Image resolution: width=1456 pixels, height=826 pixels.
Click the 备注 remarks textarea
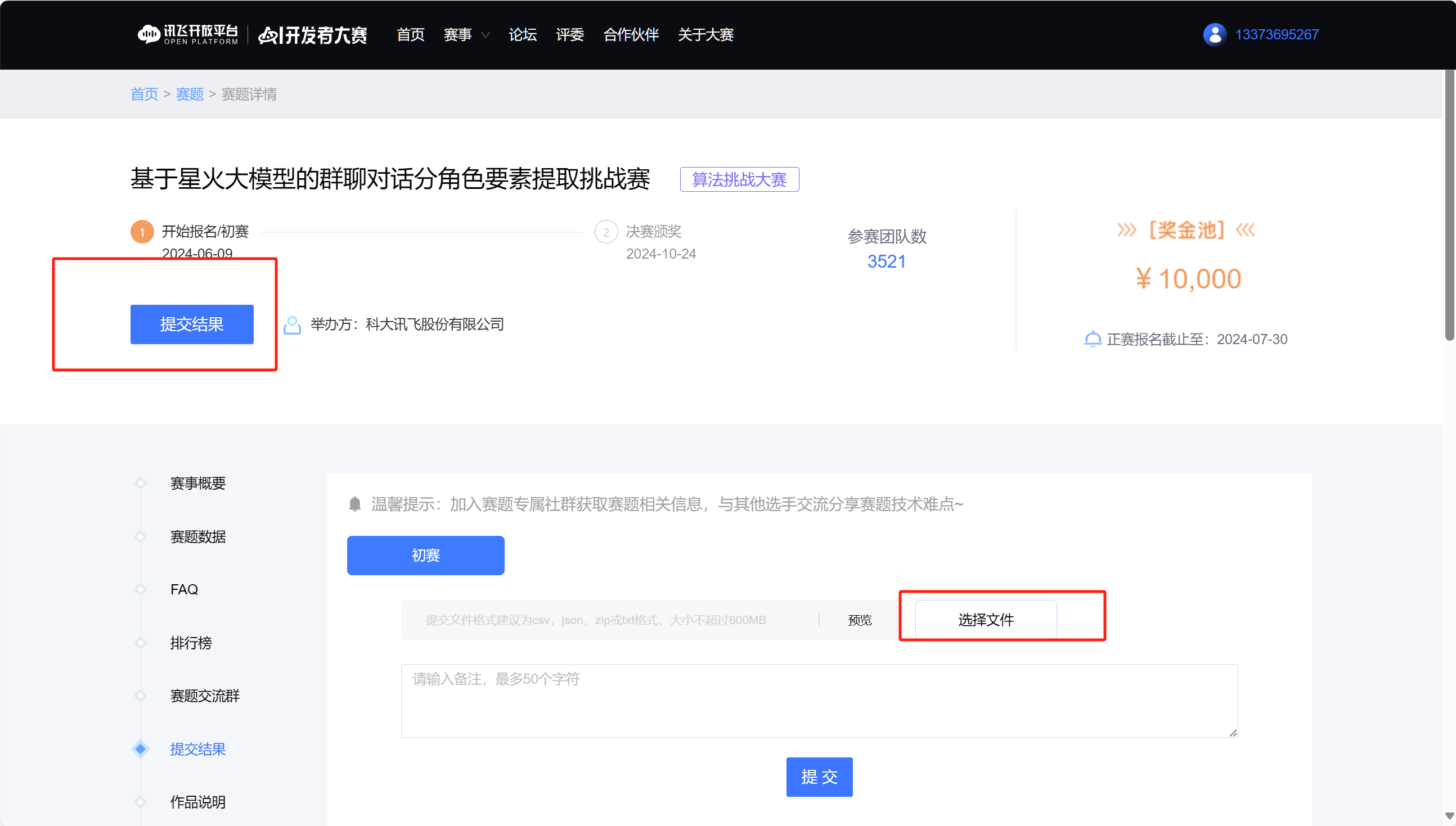819,701
